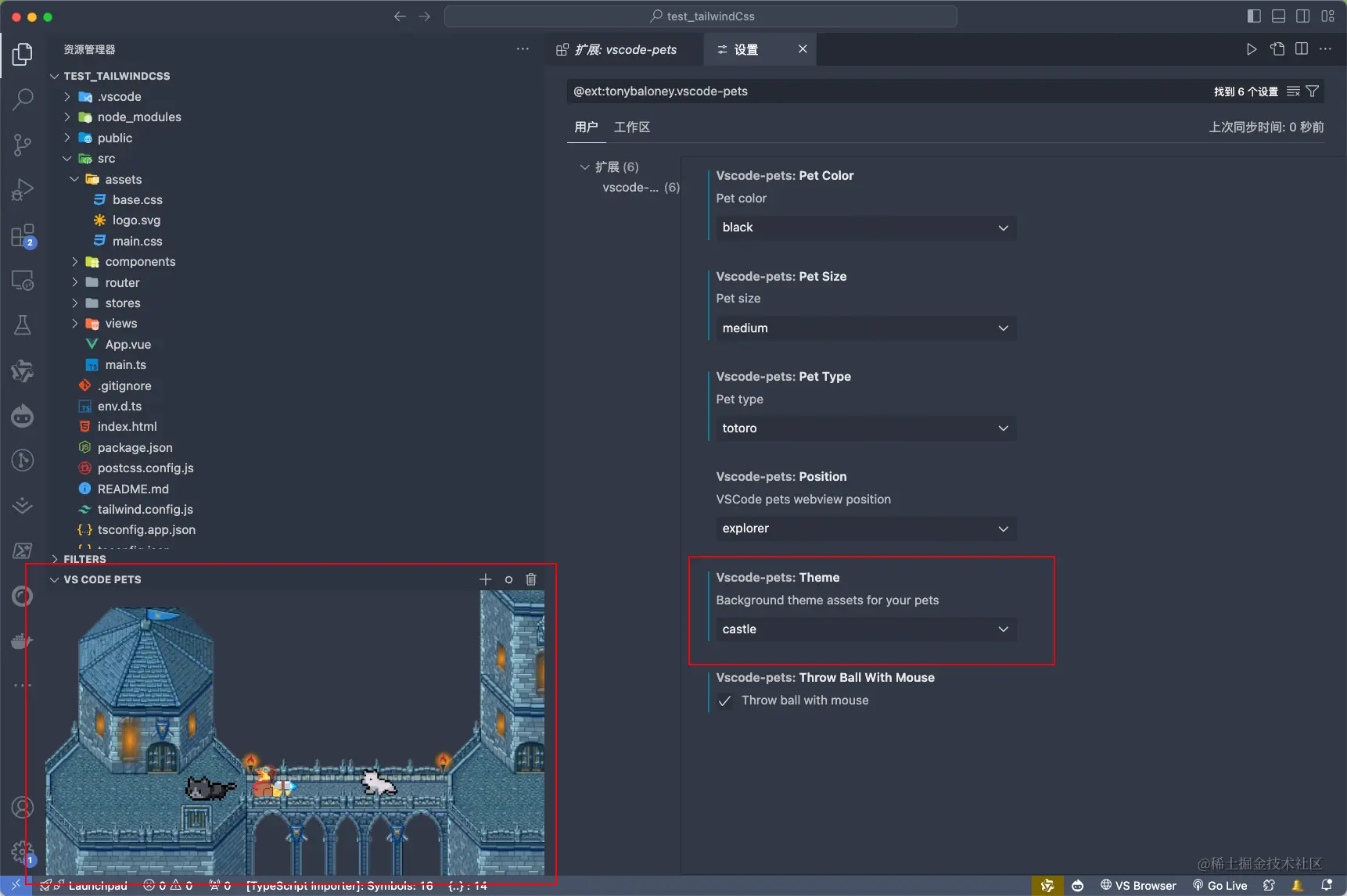Split the editor to the right
Screen dimensions: 1347x896
[1302, 49]
